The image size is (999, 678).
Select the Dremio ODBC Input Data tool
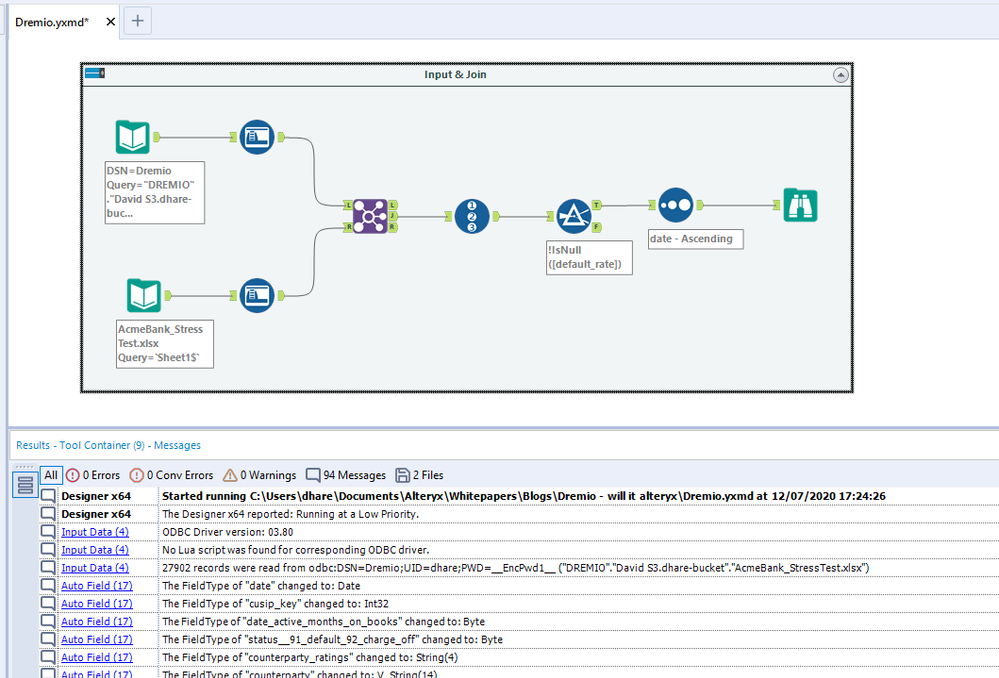coord(133,137)
